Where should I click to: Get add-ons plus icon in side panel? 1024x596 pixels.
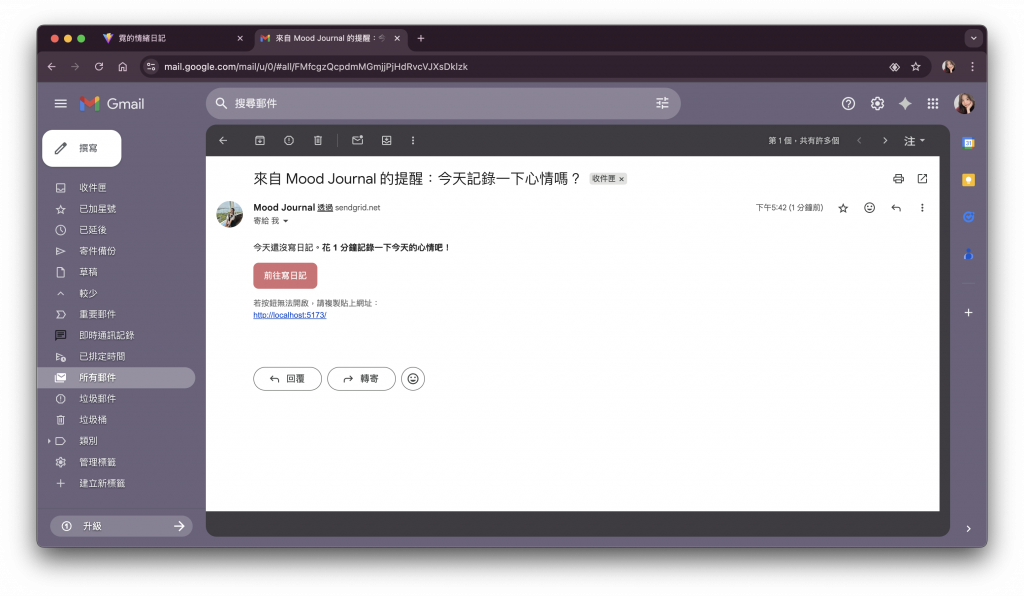point(968,313)
